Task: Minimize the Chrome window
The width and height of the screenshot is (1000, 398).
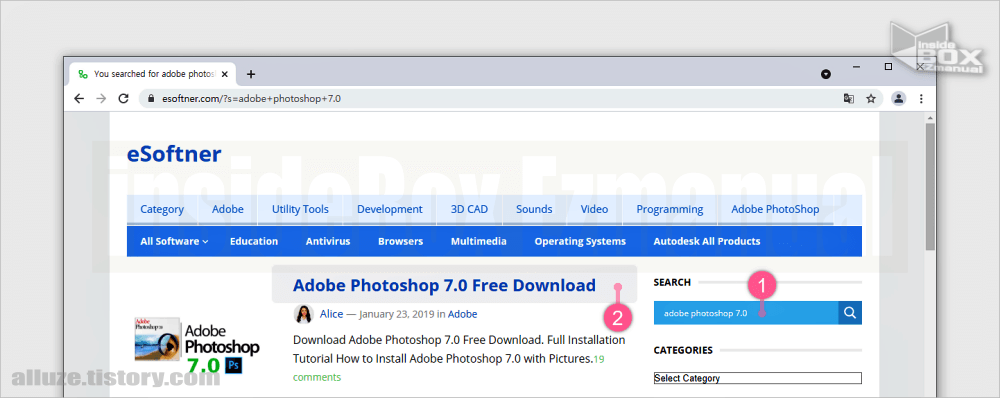Action: coord(857,66)
